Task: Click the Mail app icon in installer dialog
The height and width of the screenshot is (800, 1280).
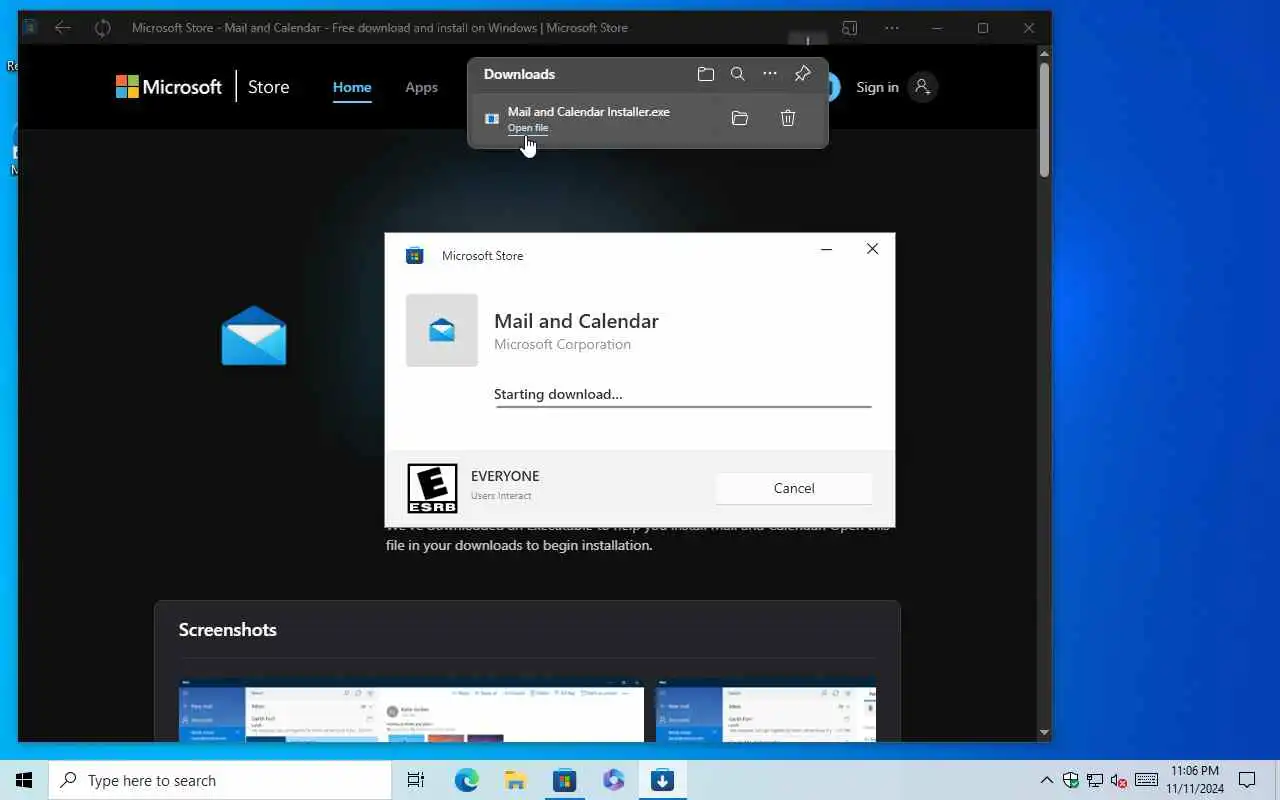Action: click(x=442, y=330)
